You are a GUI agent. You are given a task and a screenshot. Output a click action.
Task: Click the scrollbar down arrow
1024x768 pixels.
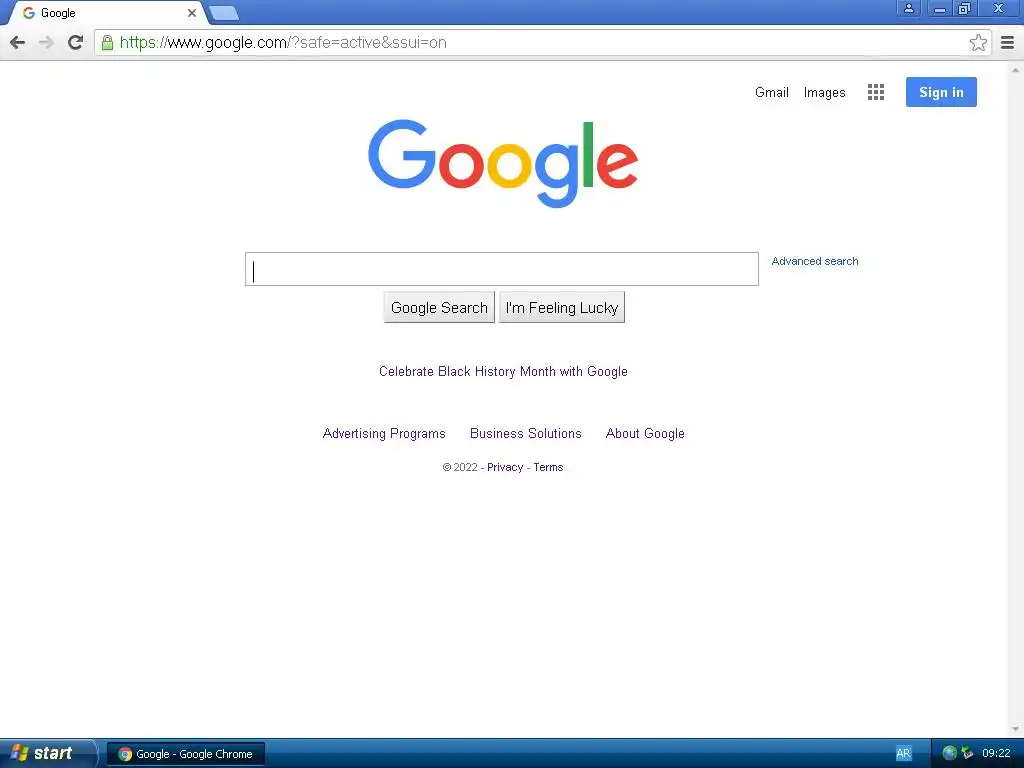coord(1015,729)
